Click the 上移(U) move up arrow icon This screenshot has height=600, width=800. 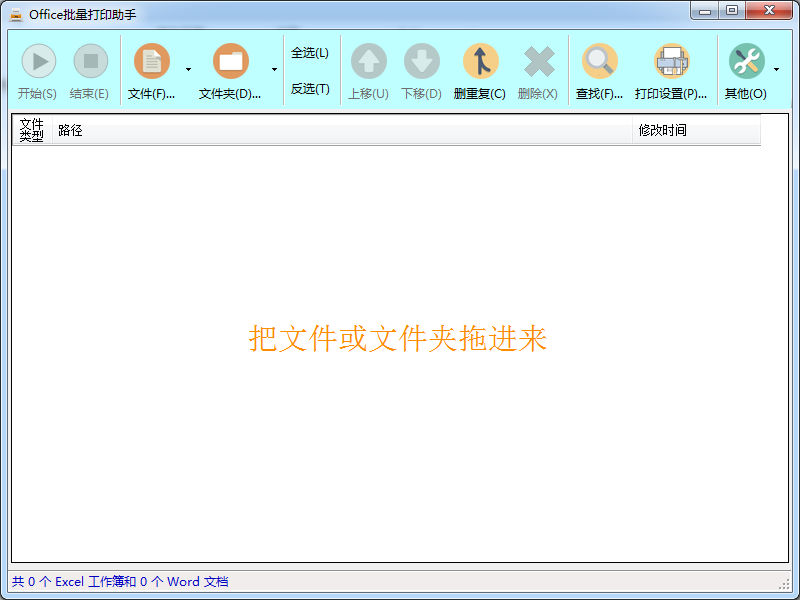click(367, 60)
